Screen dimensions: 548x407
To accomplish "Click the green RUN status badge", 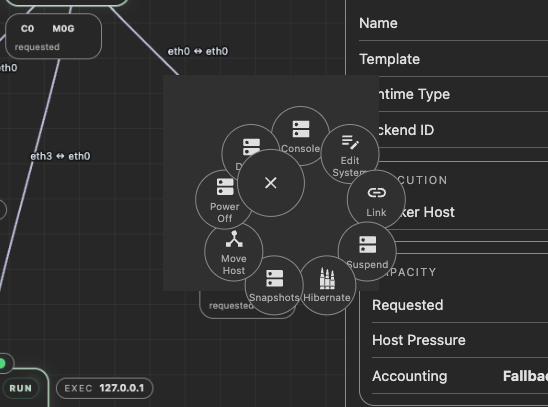I will [20, 388].
